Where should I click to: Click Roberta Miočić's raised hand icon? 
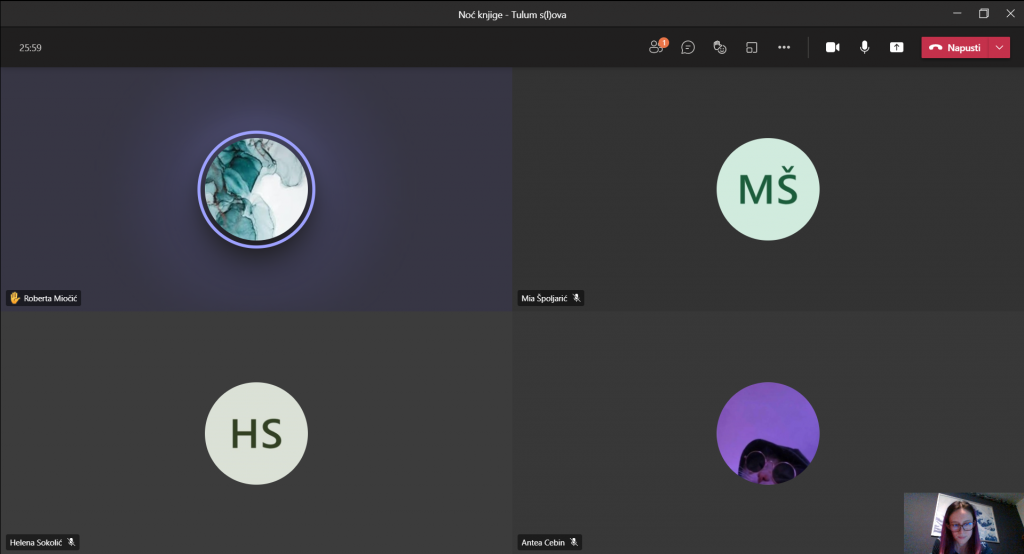tap(14, 298)
